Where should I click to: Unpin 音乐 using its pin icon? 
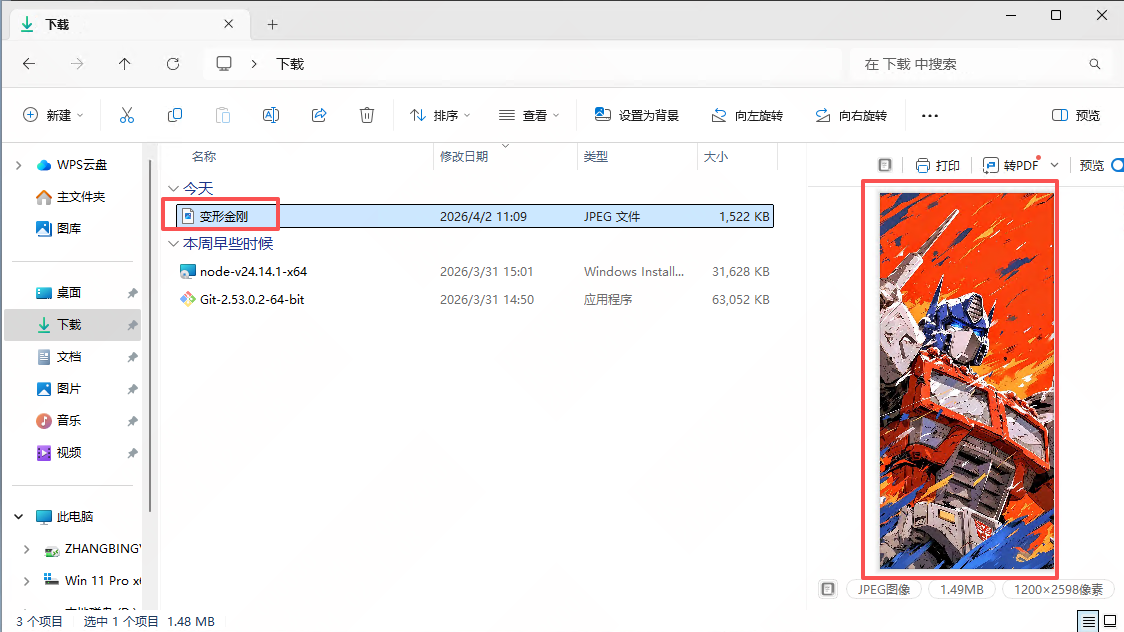[x=133, y=421]
